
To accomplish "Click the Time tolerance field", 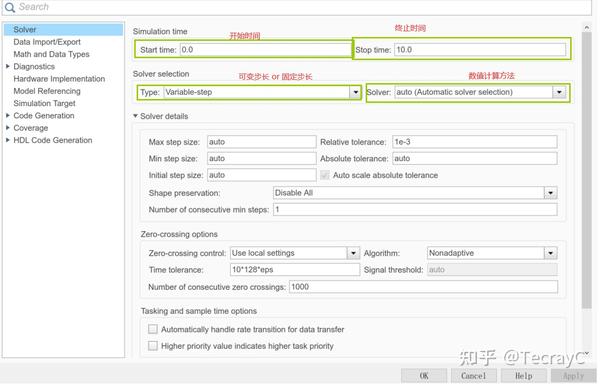I will click(x=295, y=270).
